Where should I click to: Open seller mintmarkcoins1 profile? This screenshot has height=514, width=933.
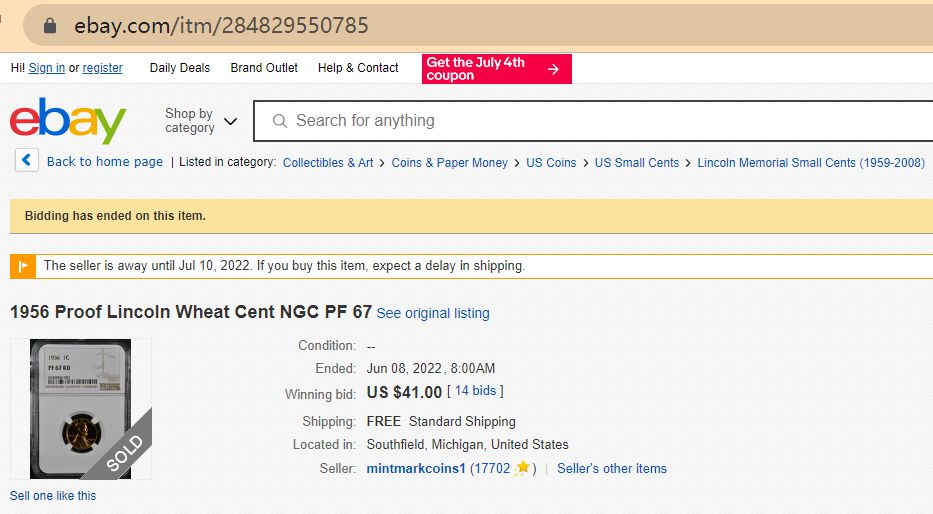[416, 468]
